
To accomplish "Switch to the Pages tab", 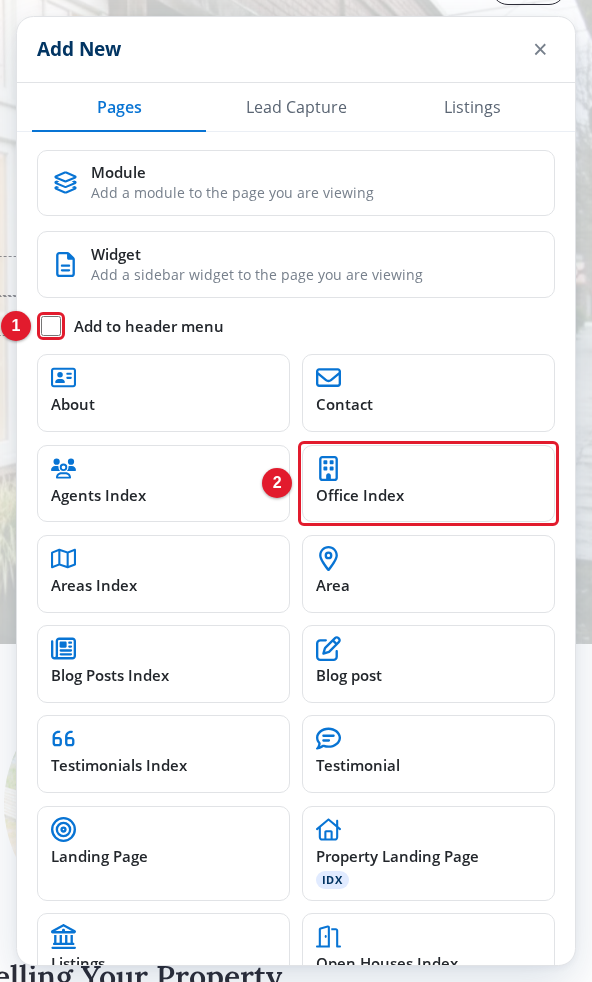I will (x=119, y=107).
